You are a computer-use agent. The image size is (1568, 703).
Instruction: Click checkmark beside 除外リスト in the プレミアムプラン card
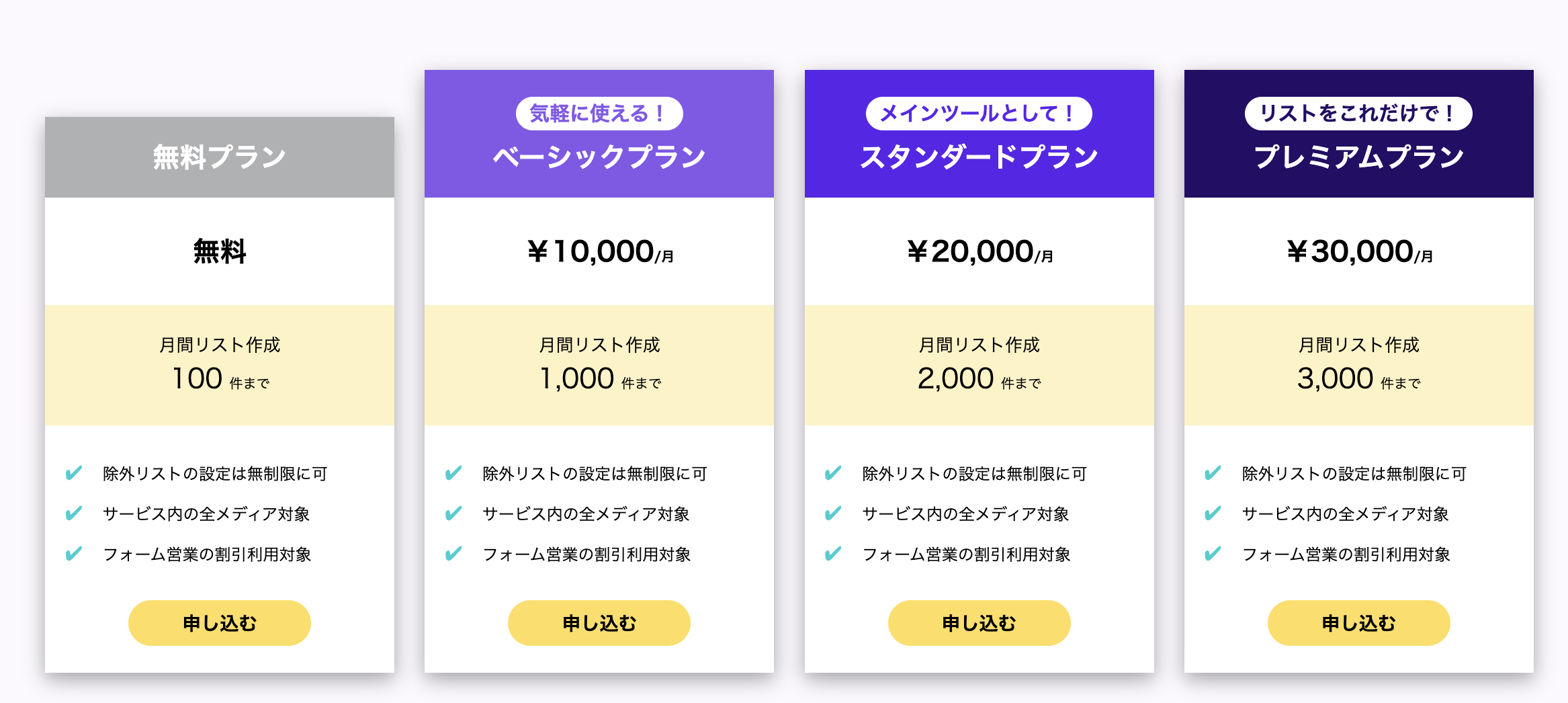1213,473
